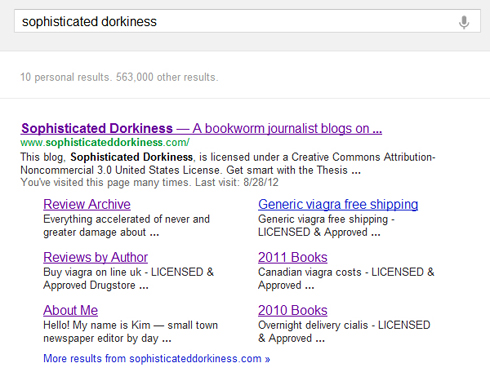Click the snippet 'Everything accelerated of never and'
Screen dimensions: 490x372
(x=127, y=219)
